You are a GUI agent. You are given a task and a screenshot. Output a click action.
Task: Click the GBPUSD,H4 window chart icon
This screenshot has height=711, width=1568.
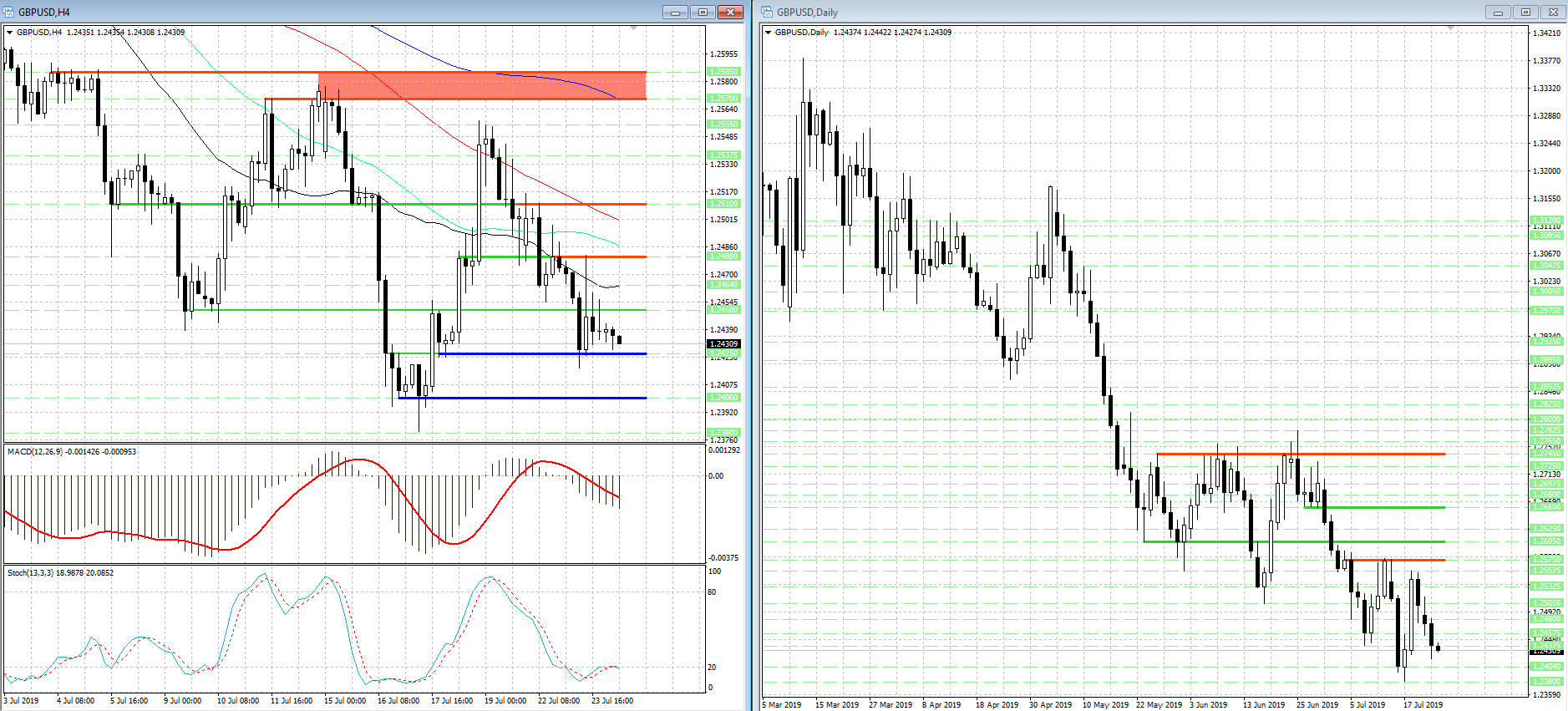tap(9, 12)
